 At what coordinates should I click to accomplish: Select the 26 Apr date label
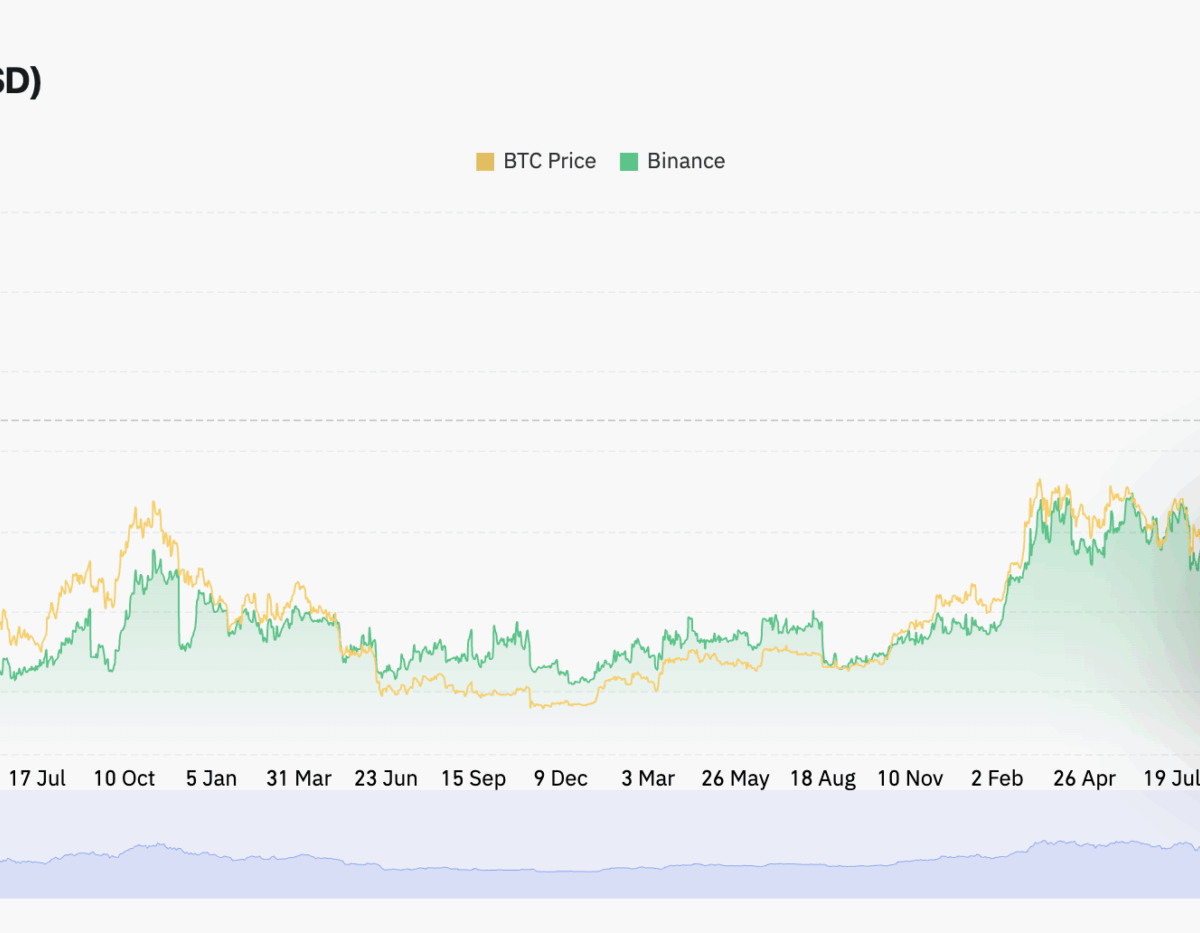1084,778
